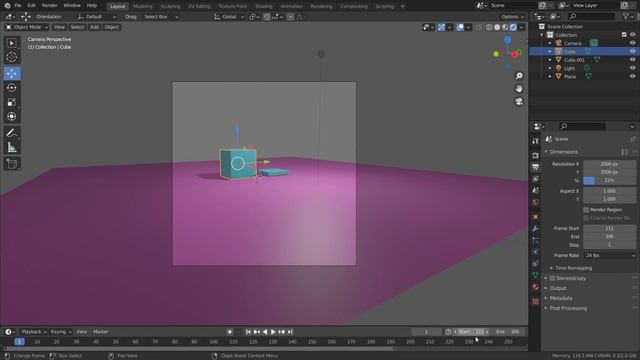The height and width of the screenshot is (360, 640).
Task: Open the View Layer properties tab
Action: 536,179
